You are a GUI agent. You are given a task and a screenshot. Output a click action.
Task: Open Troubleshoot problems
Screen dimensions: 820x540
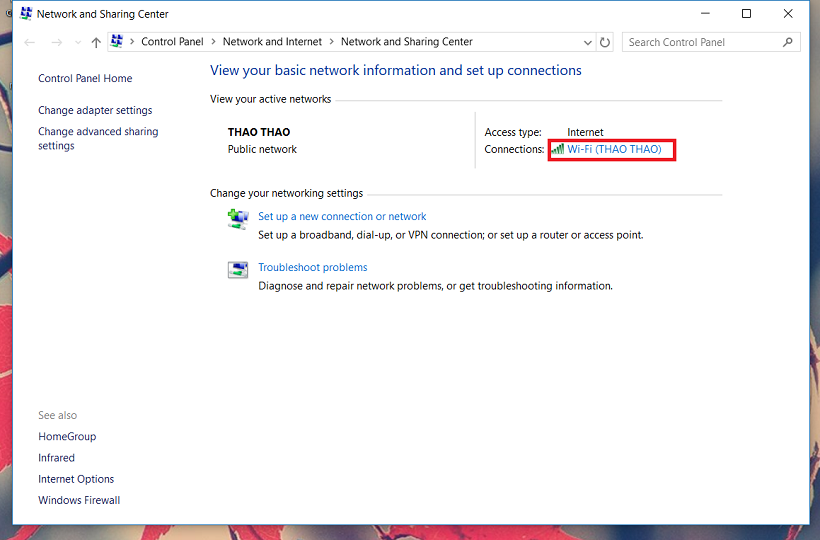(313, 268)
